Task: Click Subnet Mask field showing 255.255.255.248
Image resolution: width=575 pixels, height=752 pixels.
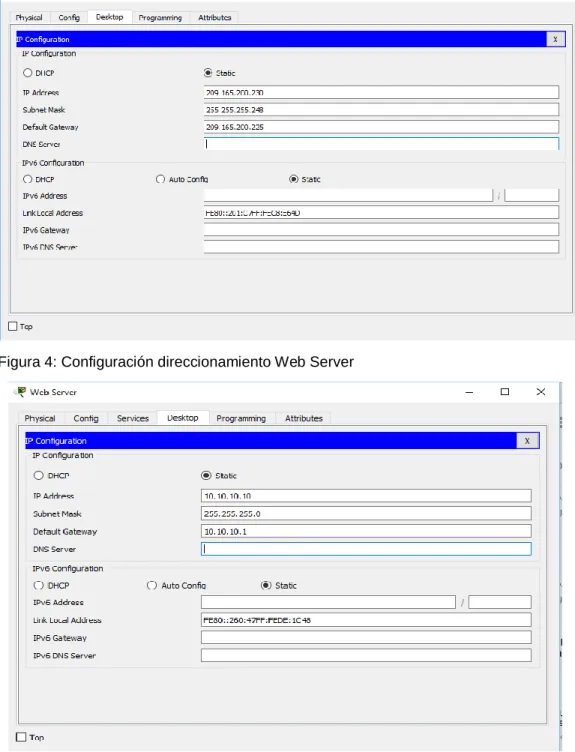Action: (381, 109)
